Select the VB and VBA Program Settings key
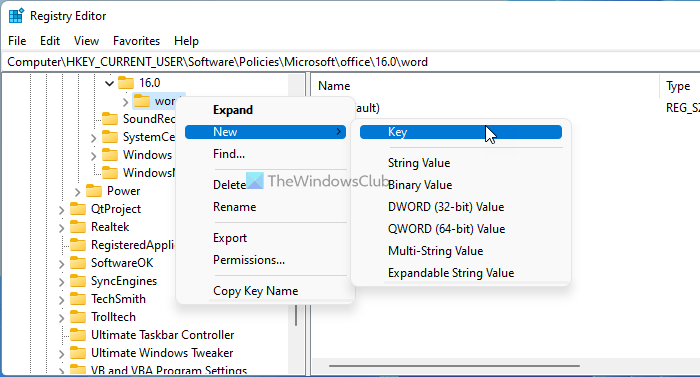Image resolution: width=700 pixels, height=377 pixels. (x=169, y=370)
